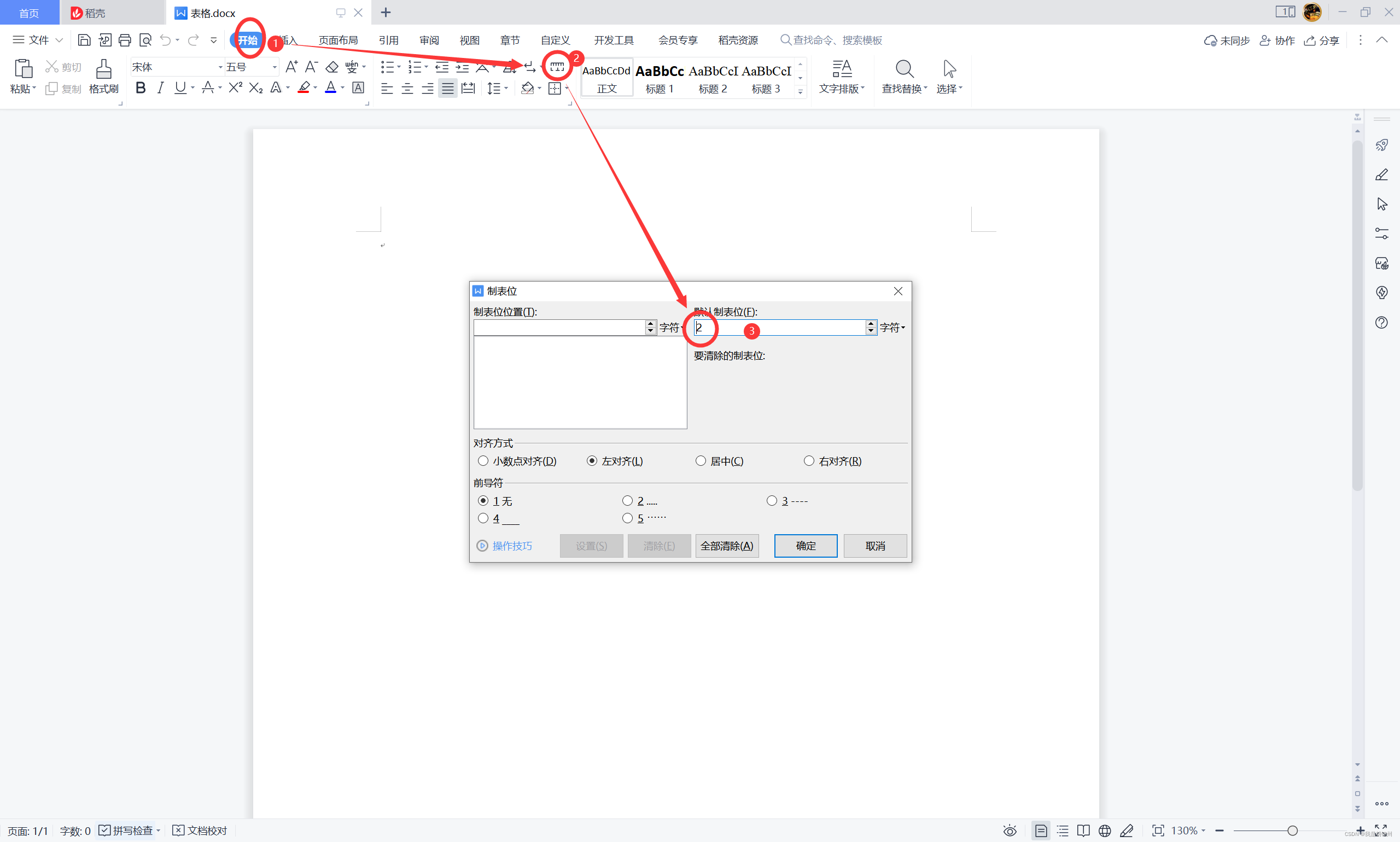Switch to the 页面布局 ribbon tab
This screenshot has height=842, width=1400.
337,40
